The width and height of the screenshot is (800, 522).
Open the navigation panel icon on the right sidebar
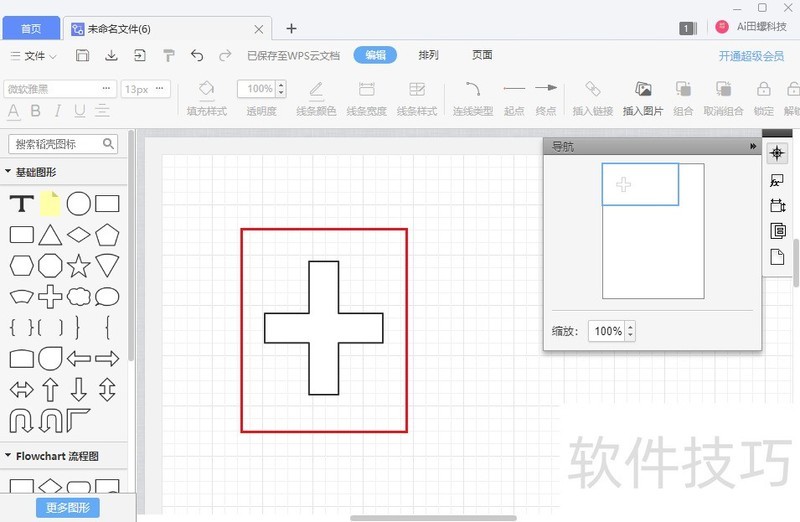point(778,154)
